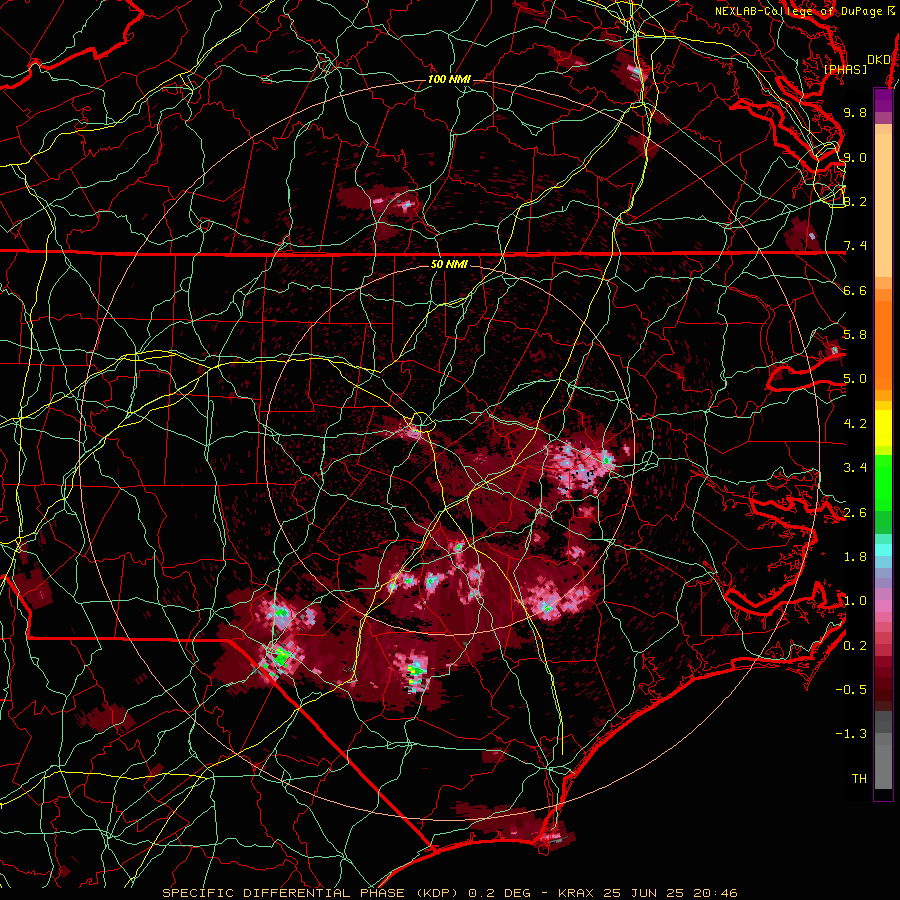Click the -1.3 value on color scale
The width and height of the screenshot is (900, 900).
[851, 734]
